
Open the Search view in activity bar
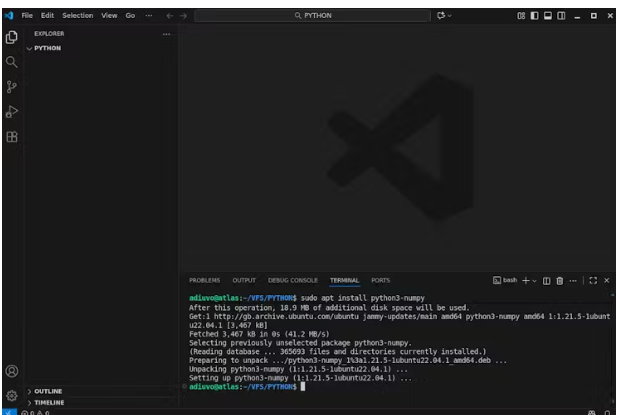12,62
